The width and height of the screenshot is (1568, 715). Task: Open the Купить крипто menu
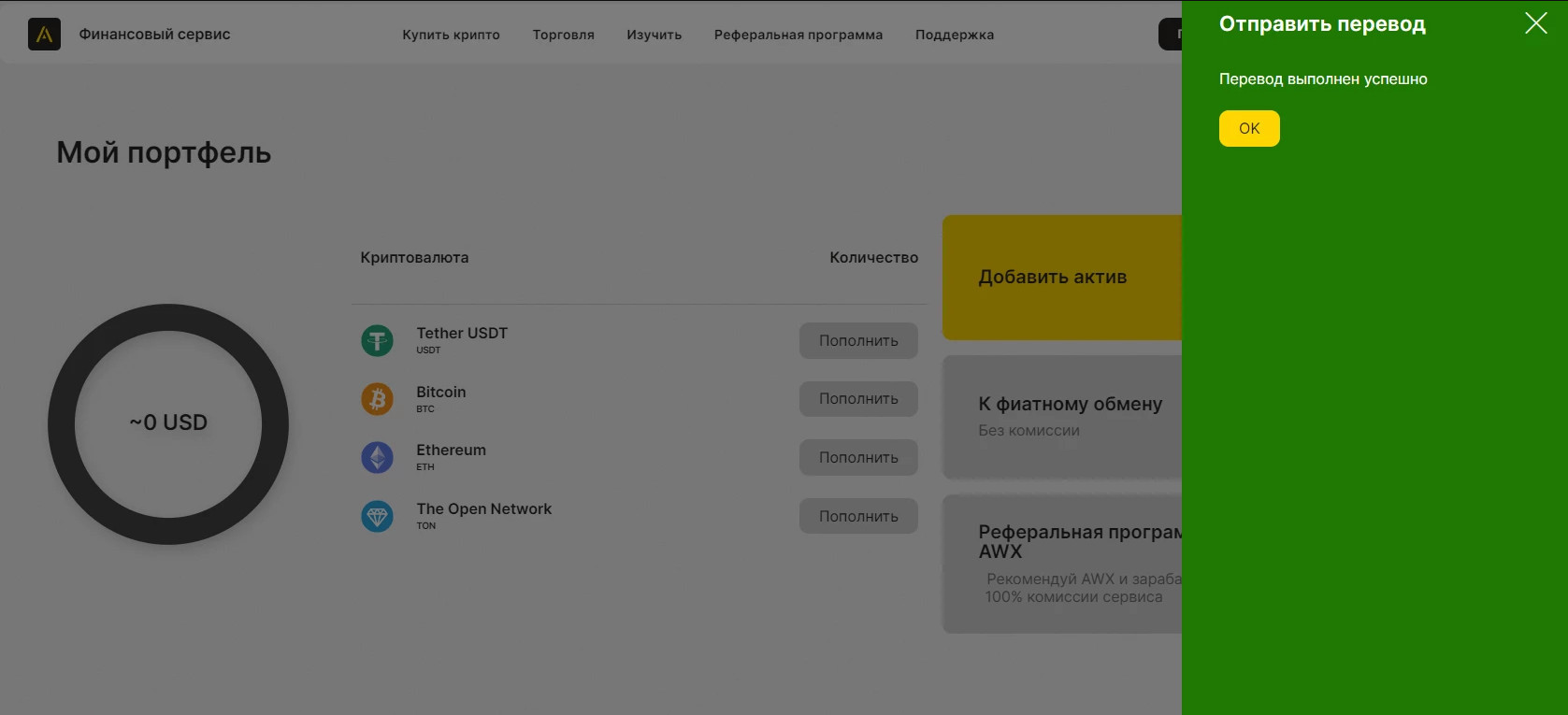(x=451, y=35)
